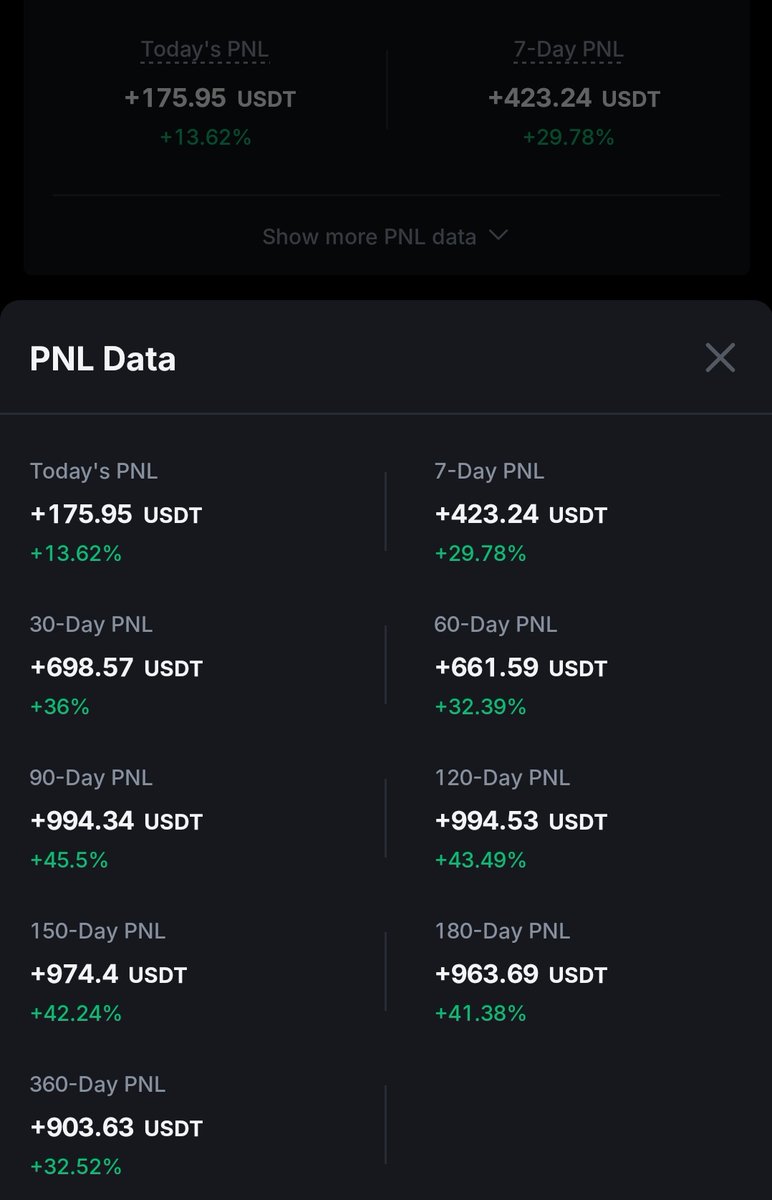Select the 150-Day PNL label
772x1200 pixels.
[x=98, y=931]
